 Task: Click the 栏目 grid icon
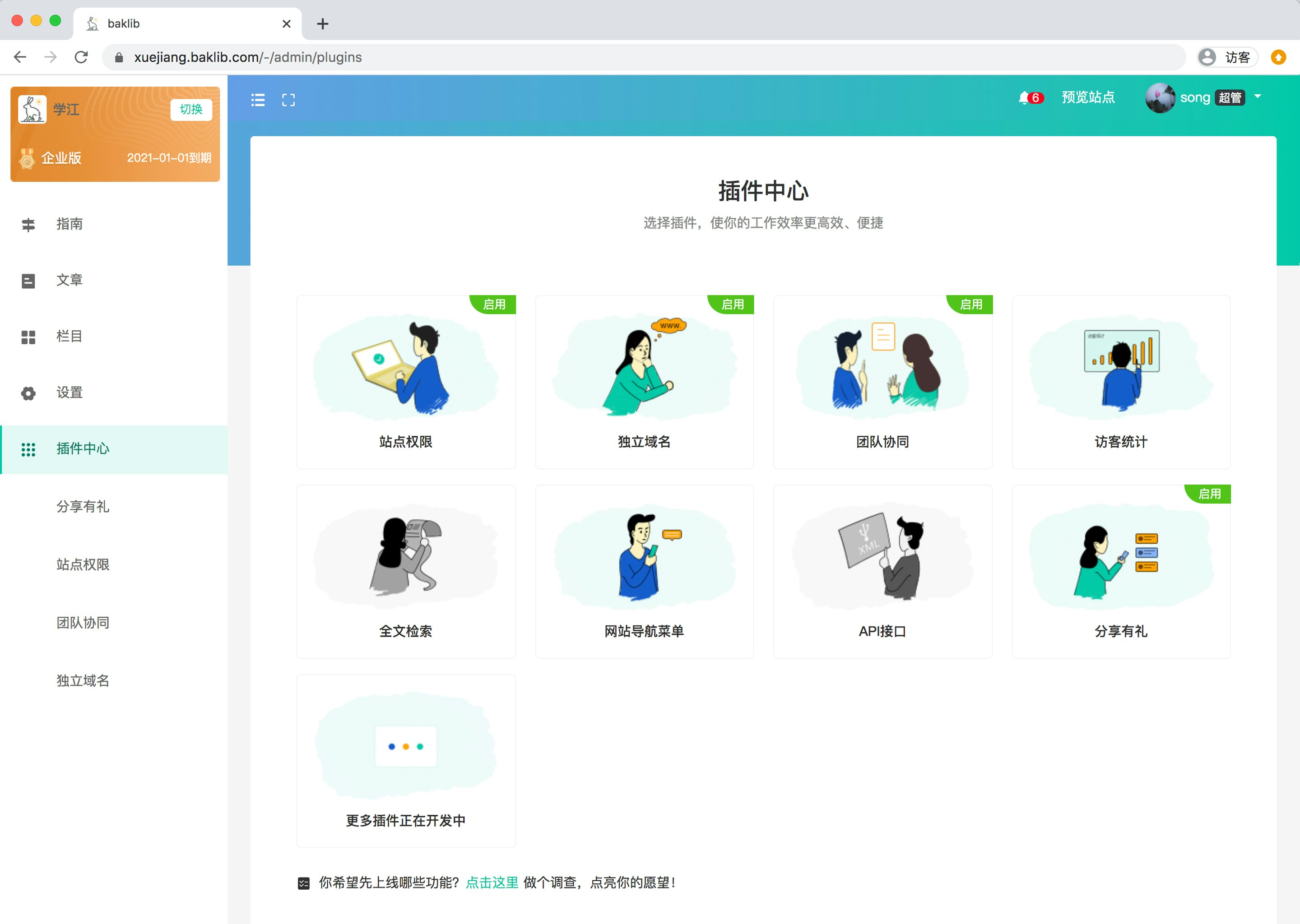(28, 337)
